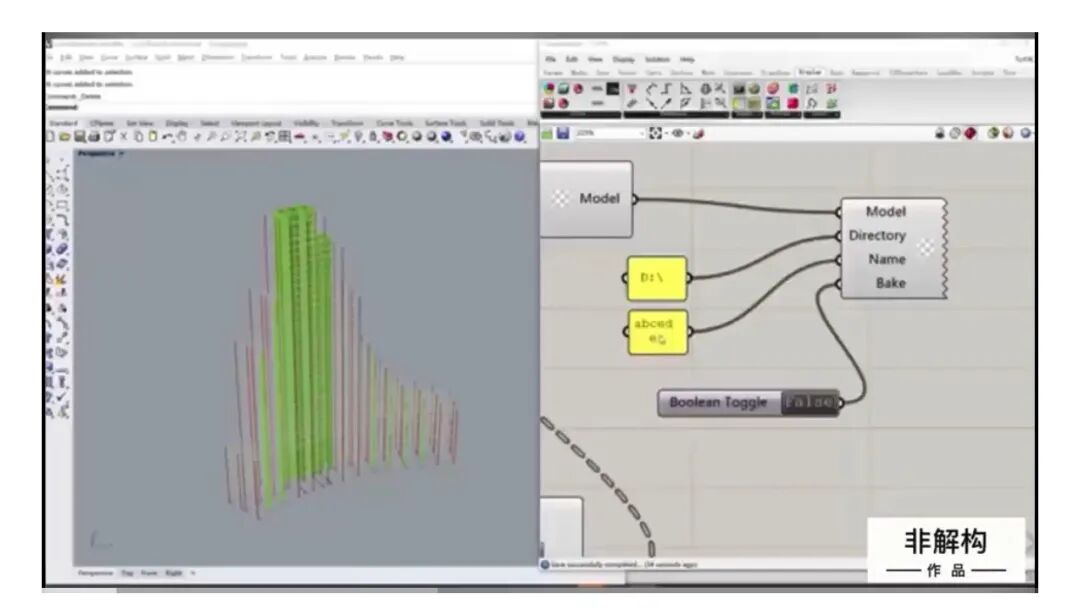Image resolution: width=1080 pixels, height=614 pixels.
Task: Toggle the Boolean Toggle False value
Action: click(810, 402)
